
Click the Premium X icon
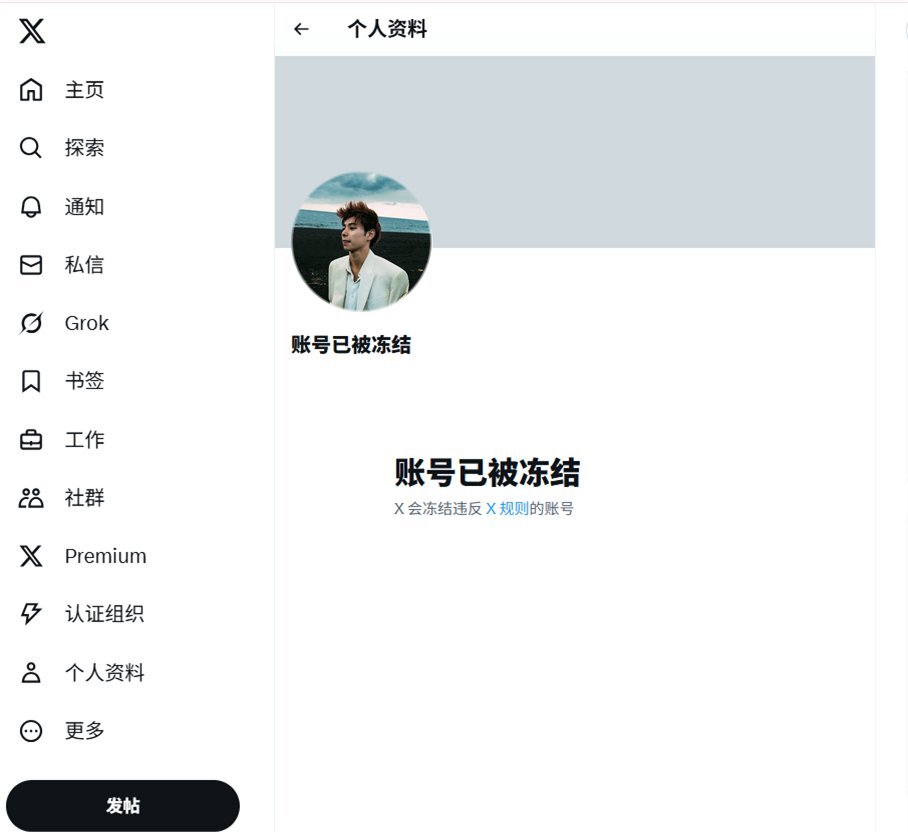point(31,556)
